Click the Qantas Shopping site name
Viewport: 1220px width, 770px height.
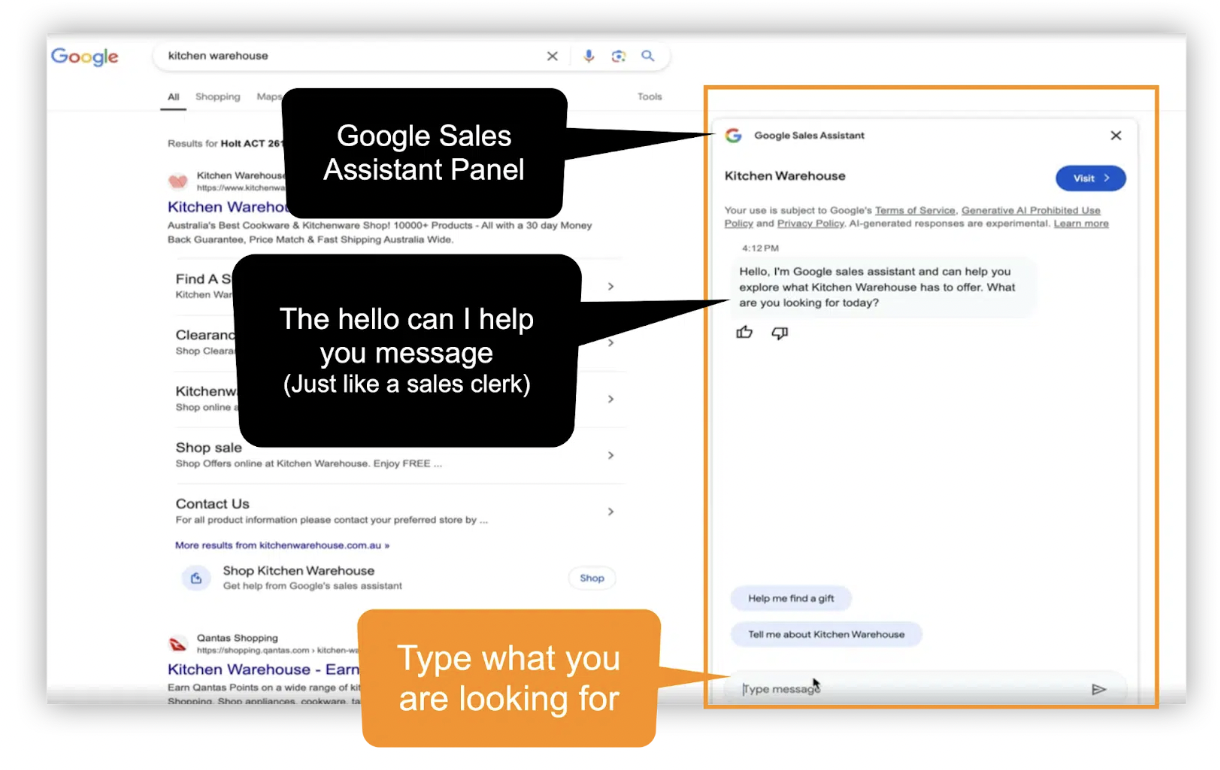coord(237,638)
